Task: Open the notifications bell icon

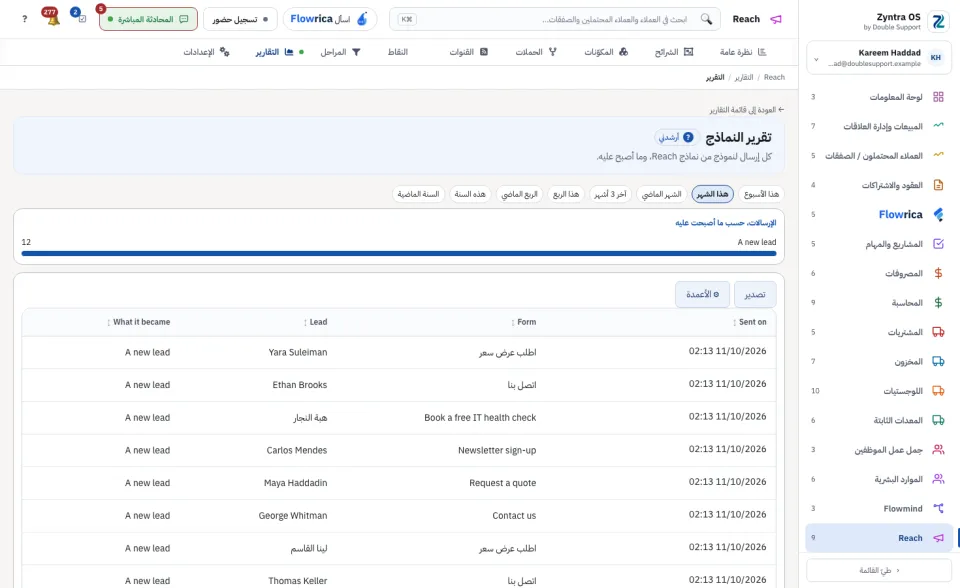Action: tap(52, 18)
